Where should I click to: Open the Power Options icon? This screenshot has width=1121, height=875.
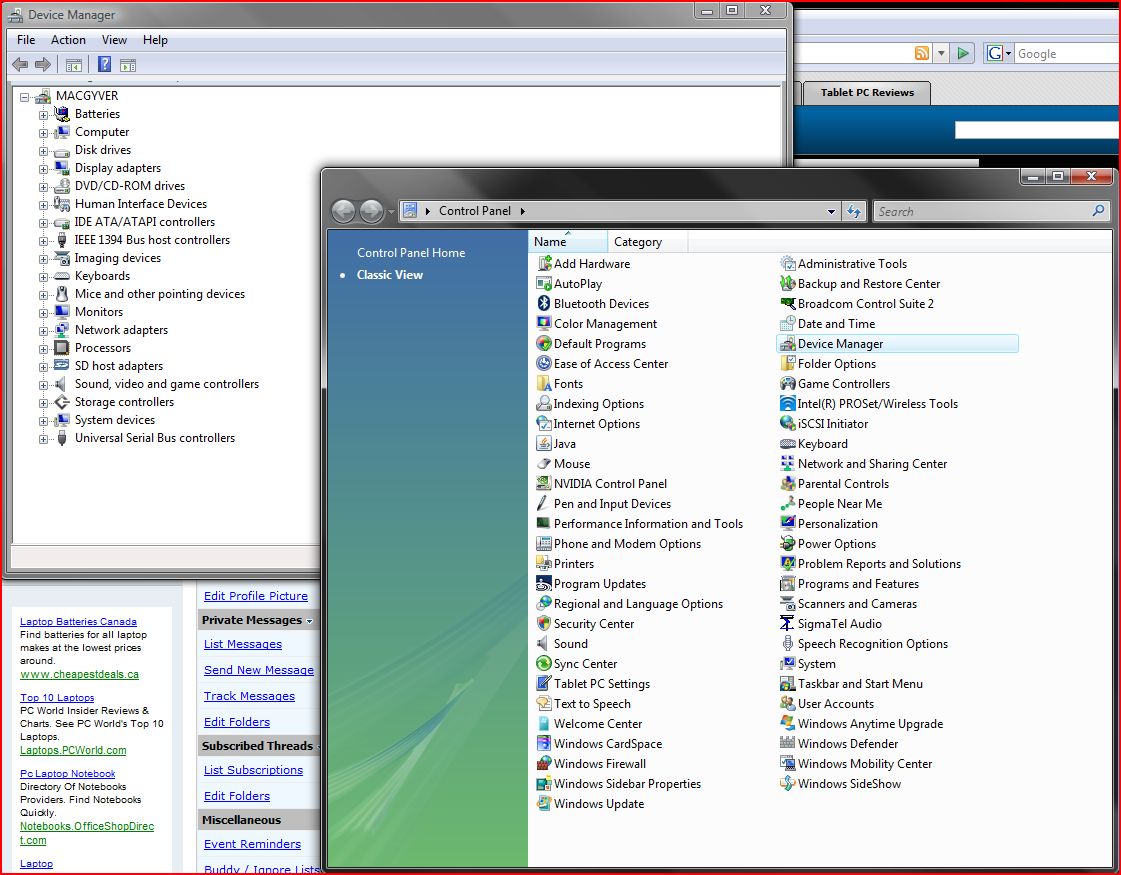point(788,544)
